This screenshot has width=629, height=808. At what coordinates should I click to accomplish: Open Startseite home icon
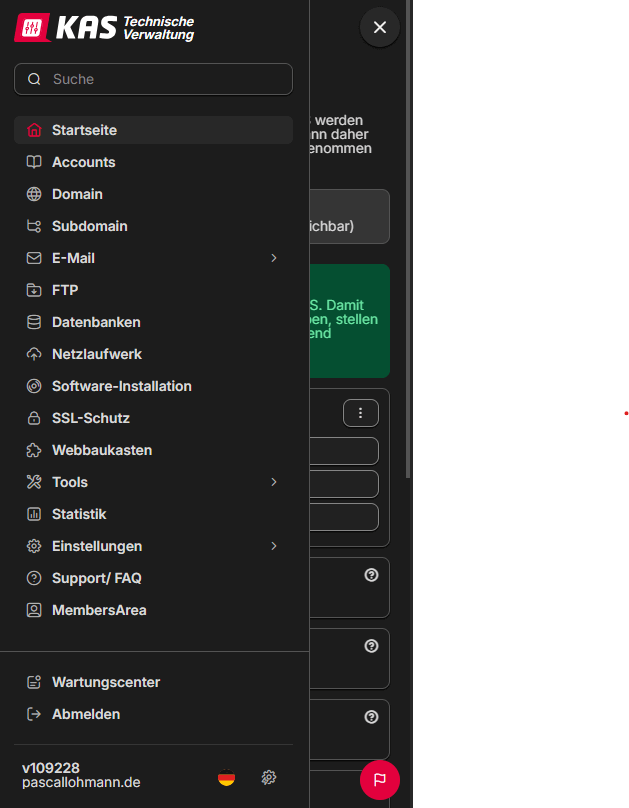point(34,130)
